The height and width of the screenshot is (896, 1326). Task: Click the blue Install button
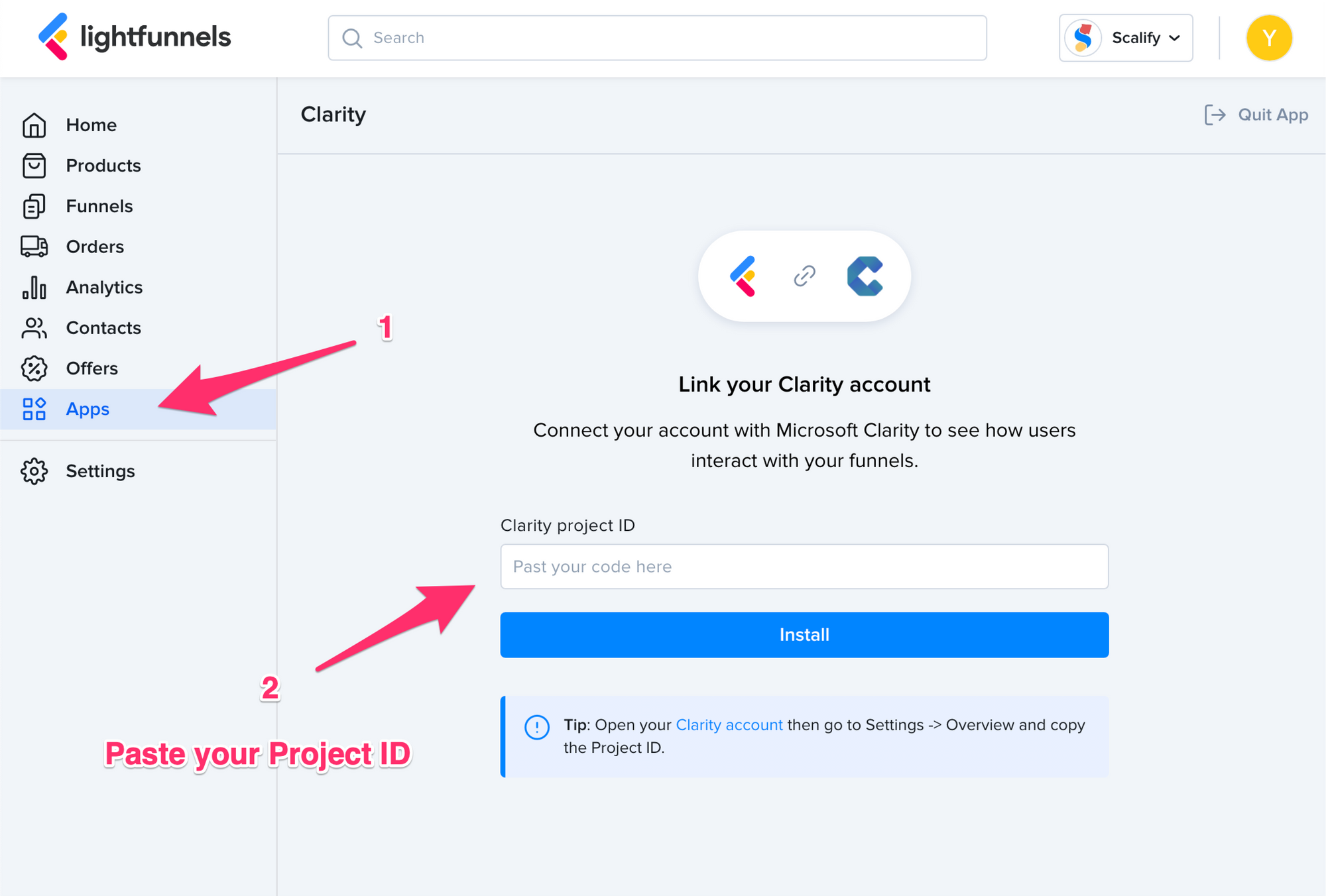pyautogui.click(x=804, y=635)
